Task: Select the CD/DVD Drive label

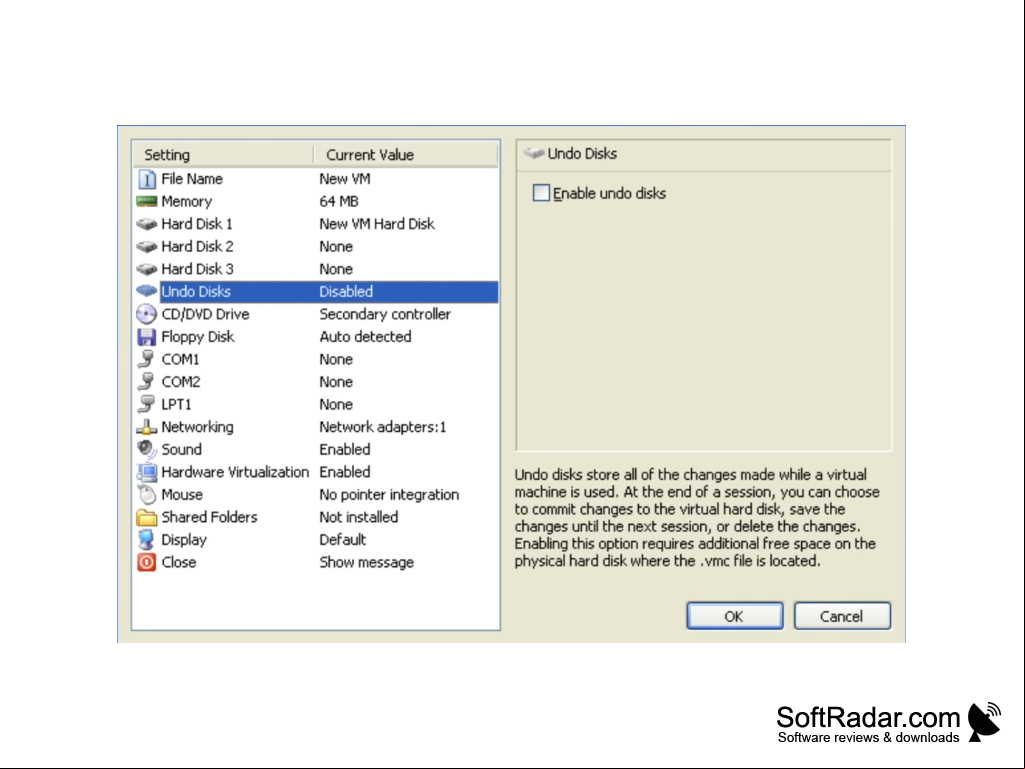Action: point(205,315)
